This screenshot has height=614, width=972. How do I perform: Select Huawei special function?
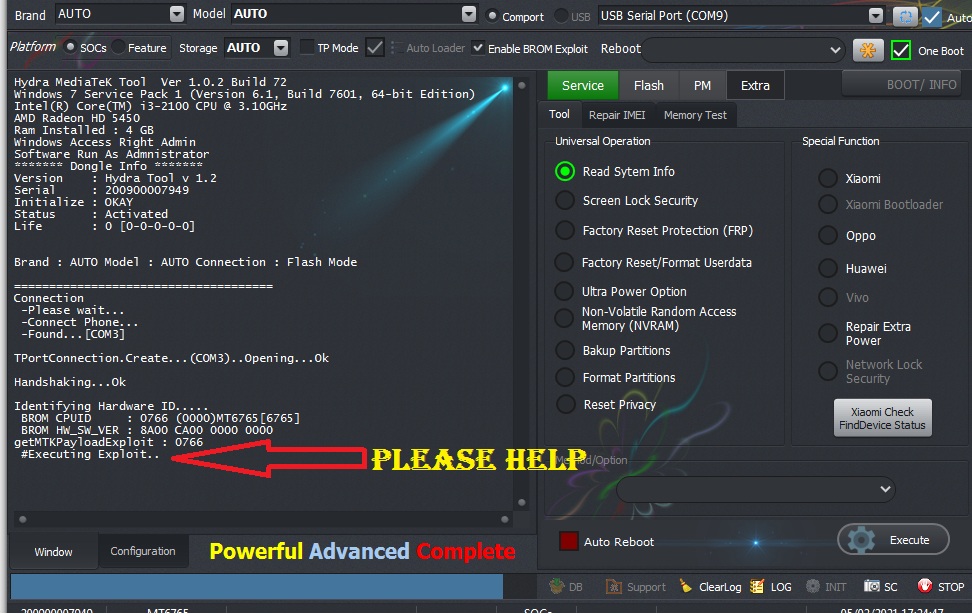tap(828, 269)
